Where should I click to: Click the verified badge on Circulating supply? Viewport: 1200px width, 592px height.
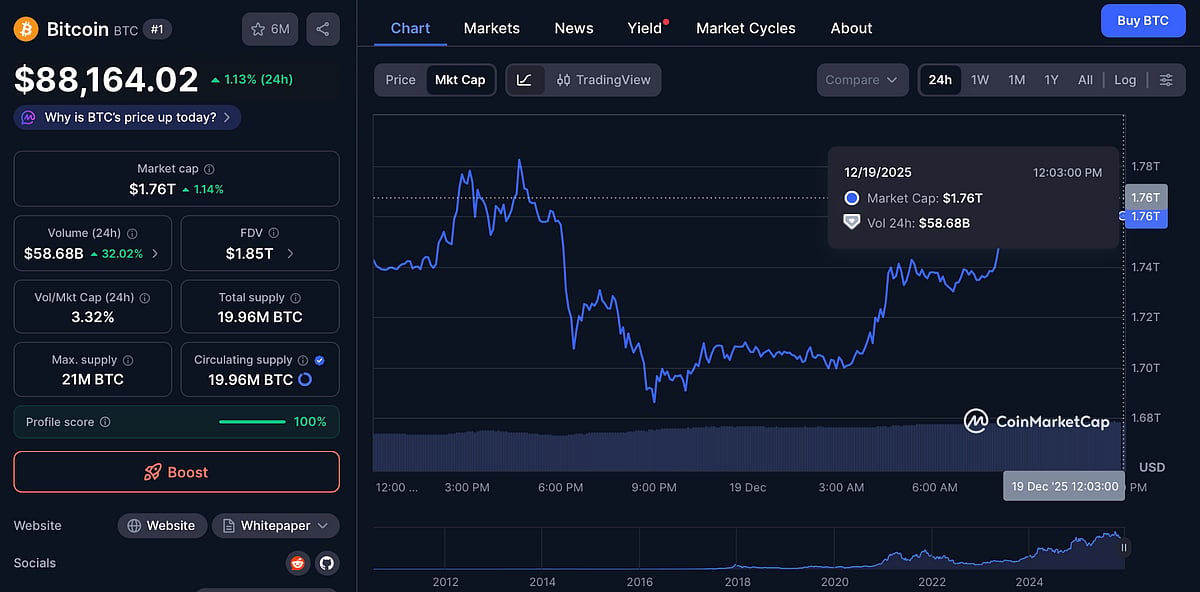point(319,360)
